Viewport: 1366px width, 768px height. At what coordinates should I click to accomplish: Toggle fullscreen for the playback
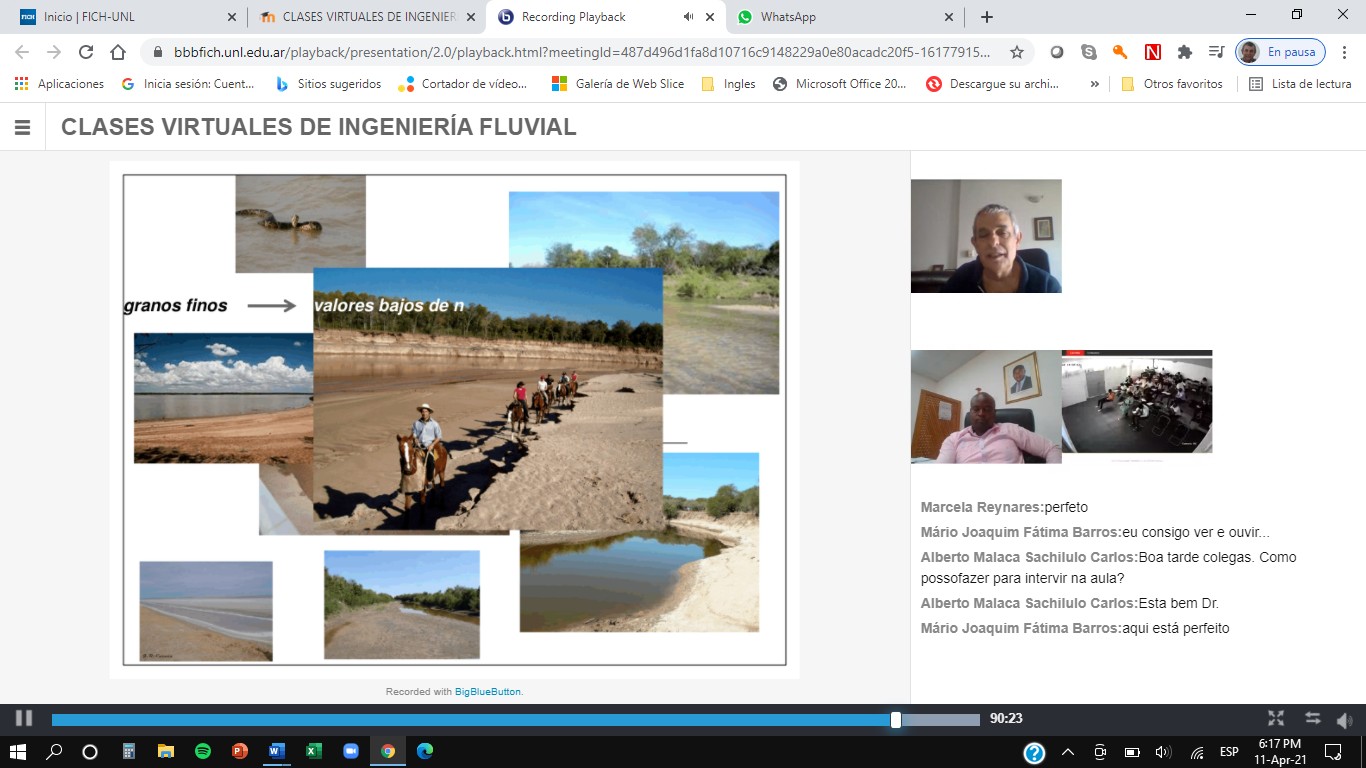tap(1276, 718)
